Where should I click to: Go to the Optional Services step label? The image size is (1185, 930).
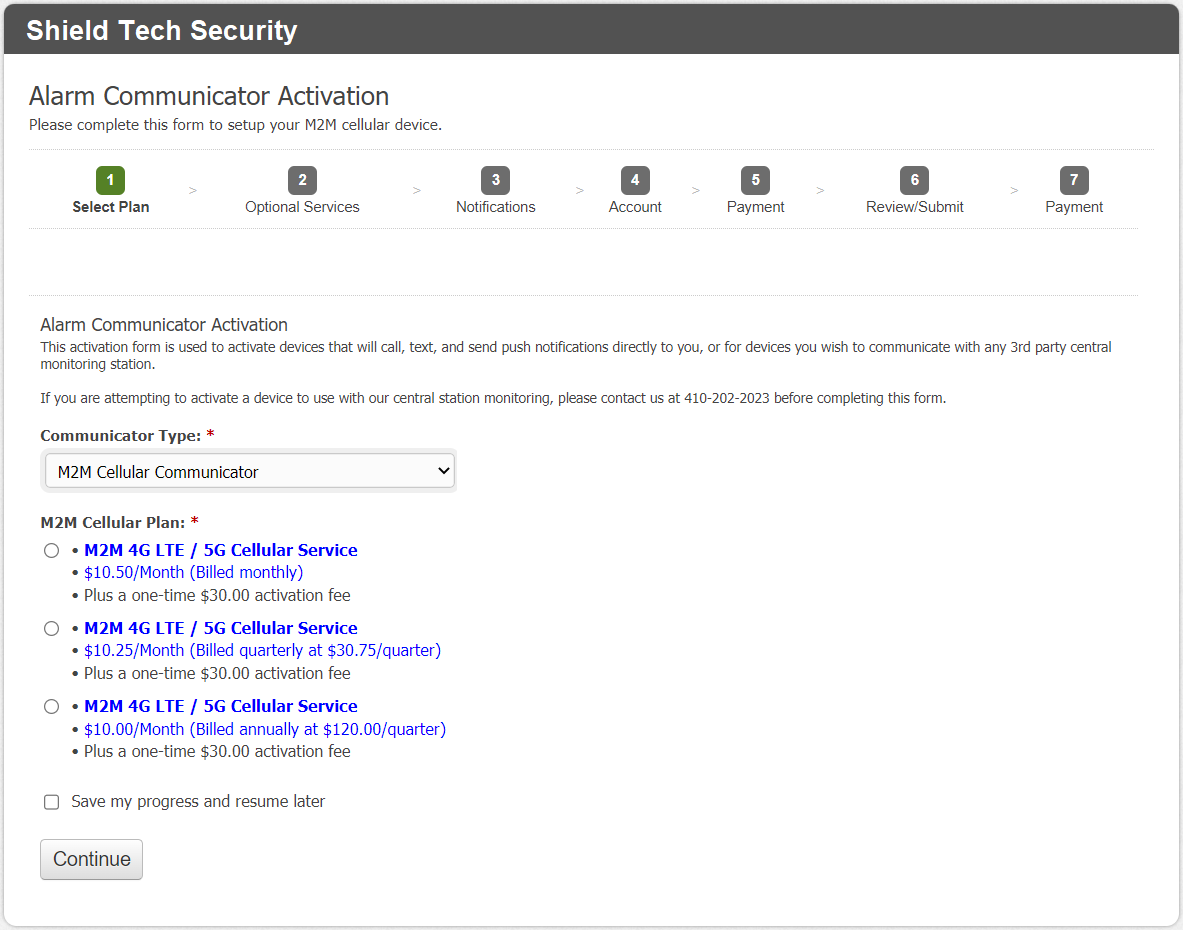[x=302, y=207]
